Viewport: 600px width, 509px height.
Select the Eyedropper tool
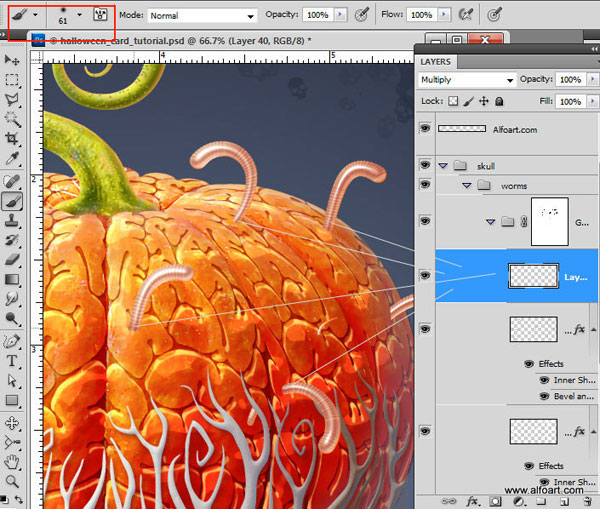pos(11,158)
